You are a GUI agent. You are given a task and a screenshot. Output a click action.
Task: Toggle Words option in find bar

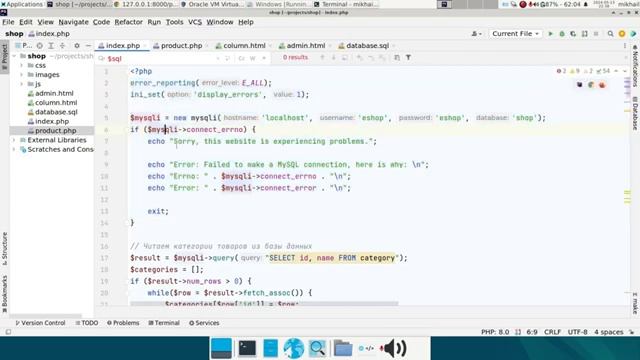coord(253,58)
